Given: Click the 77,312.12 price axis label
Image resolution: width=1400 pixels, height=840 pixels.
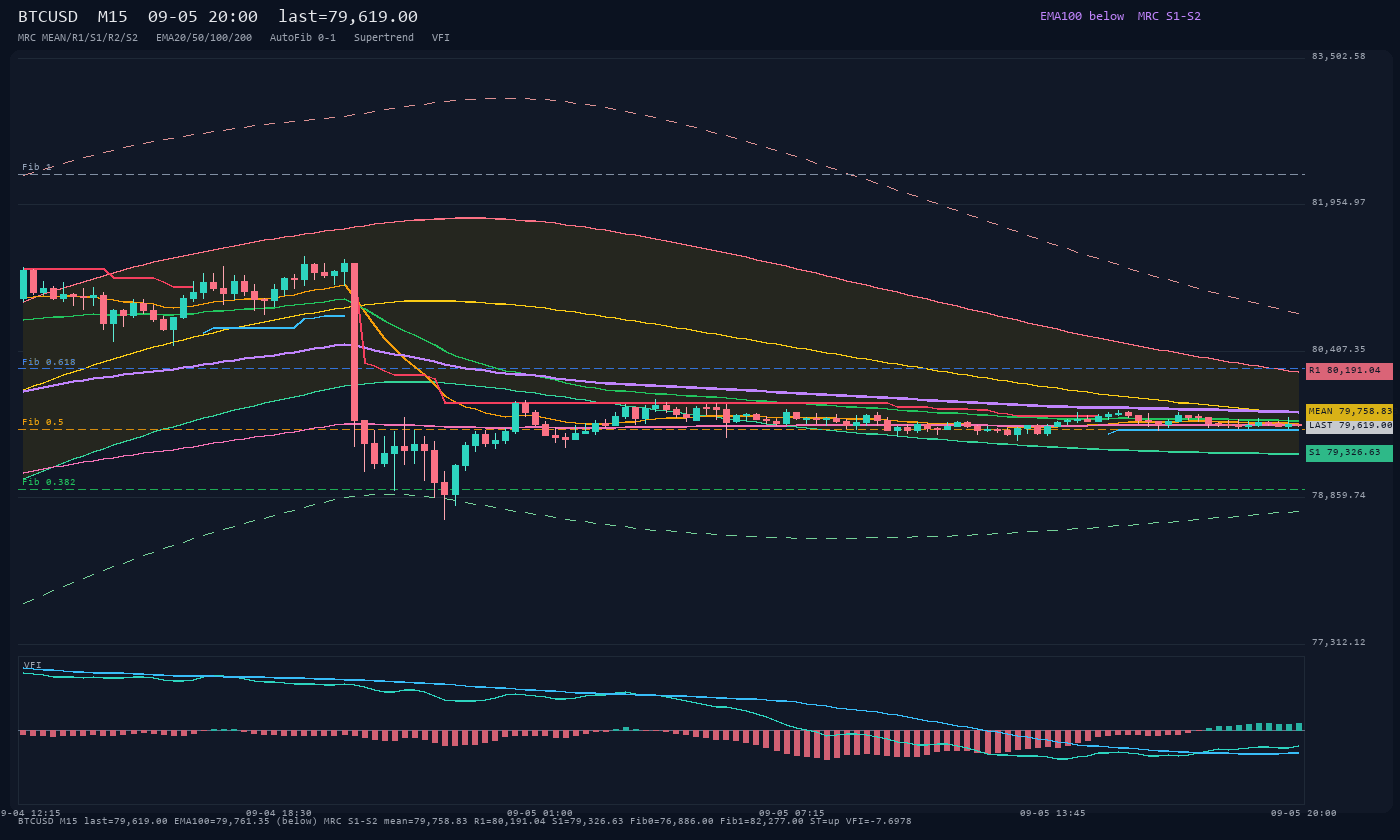Looking at the screenshot, I should pos(1338,642).
